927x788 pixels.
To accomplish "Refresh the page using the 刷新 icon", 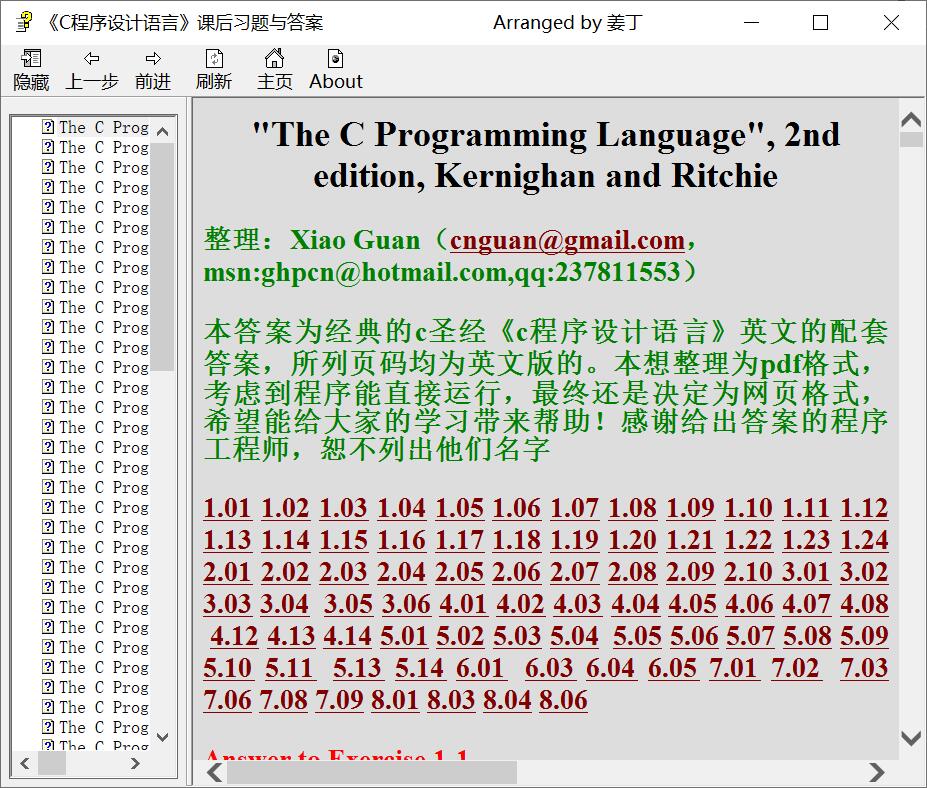I will (214, 59).
